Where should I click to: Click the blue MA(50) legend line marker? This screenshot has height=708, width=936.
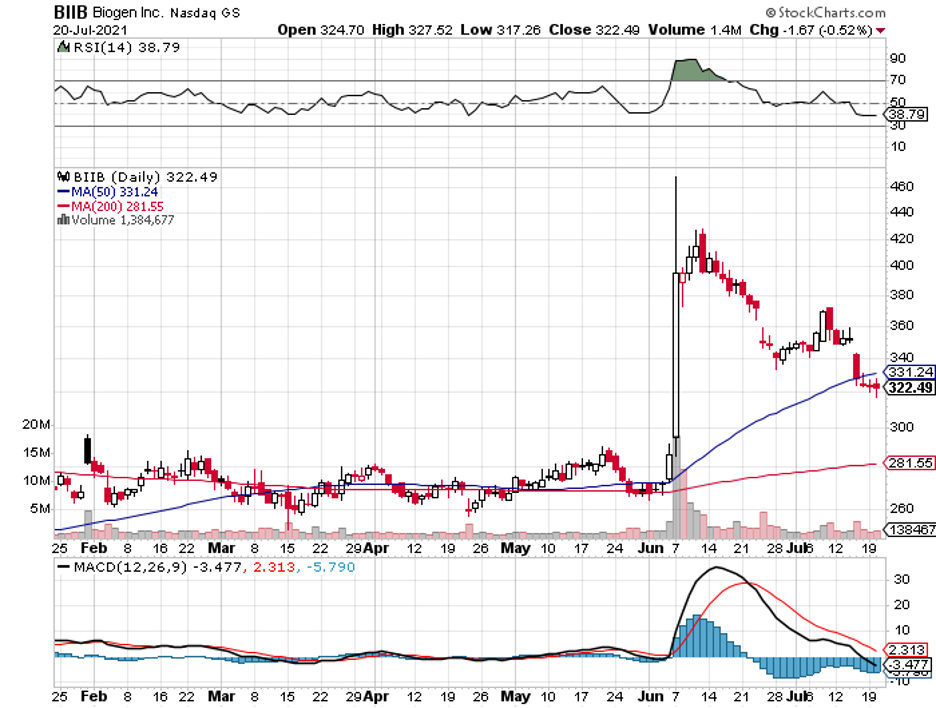[x=63, y=191]
